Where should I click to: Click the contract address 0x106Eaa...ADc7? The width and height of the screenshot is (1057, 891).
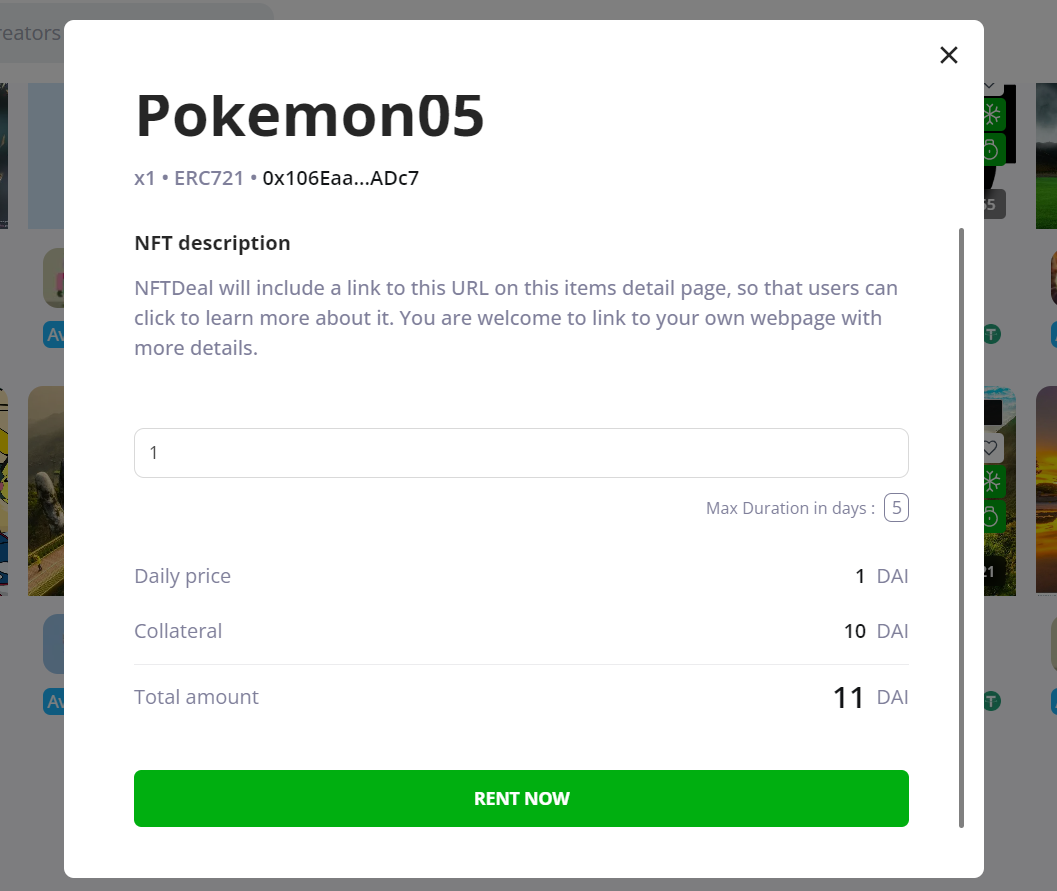coord(340,179)
